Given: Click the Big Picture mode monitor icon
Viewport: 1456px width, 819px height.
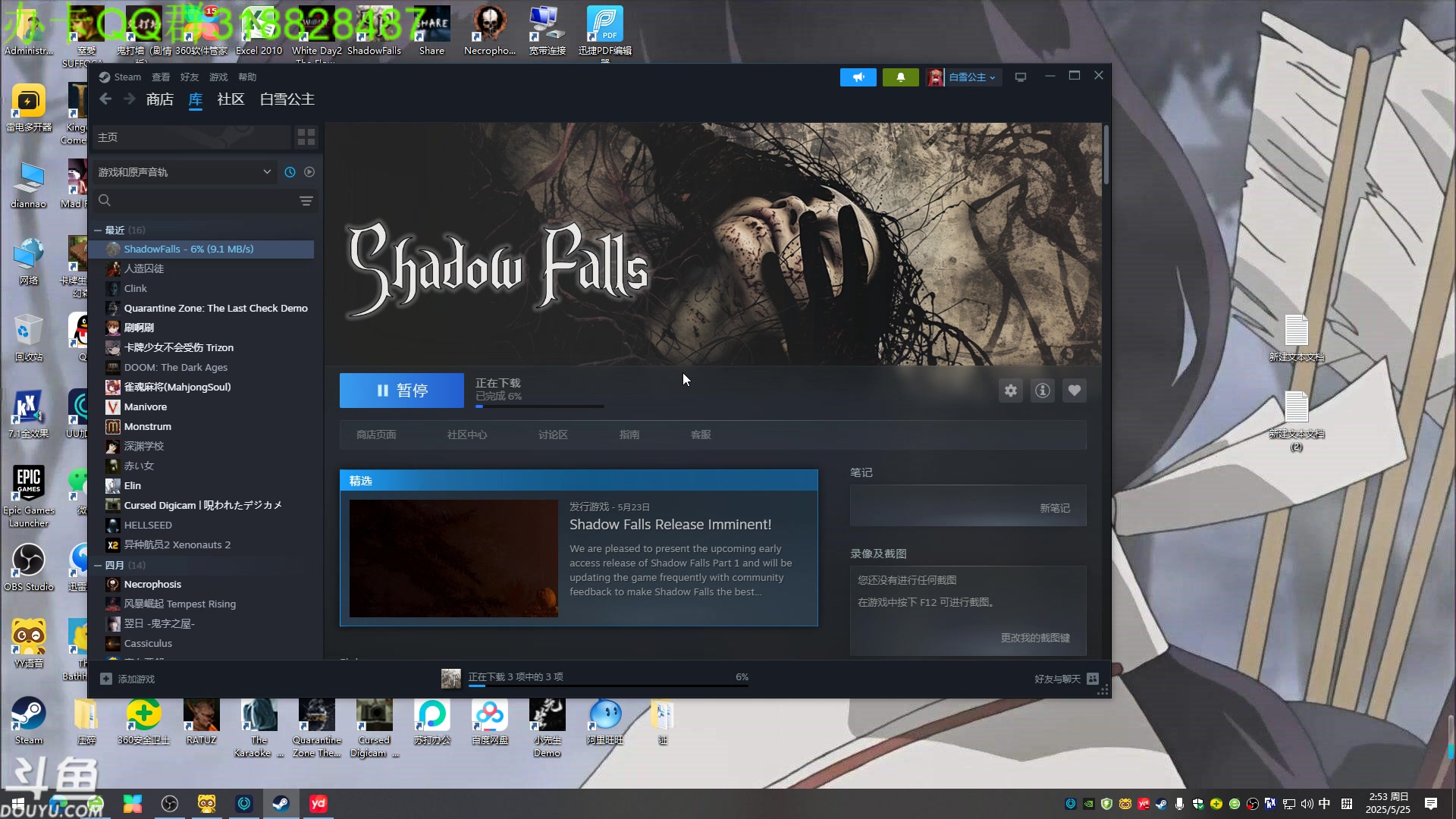Looking at the screenshot, I should pyautogui.click(x=1021, y=77).
